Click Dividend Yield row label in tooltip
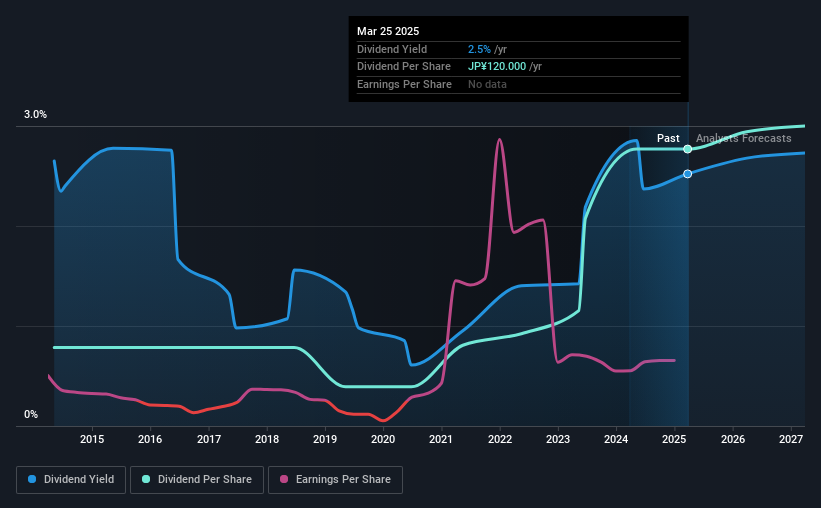This screenshot has width=821, height=508. pos(392,49)
